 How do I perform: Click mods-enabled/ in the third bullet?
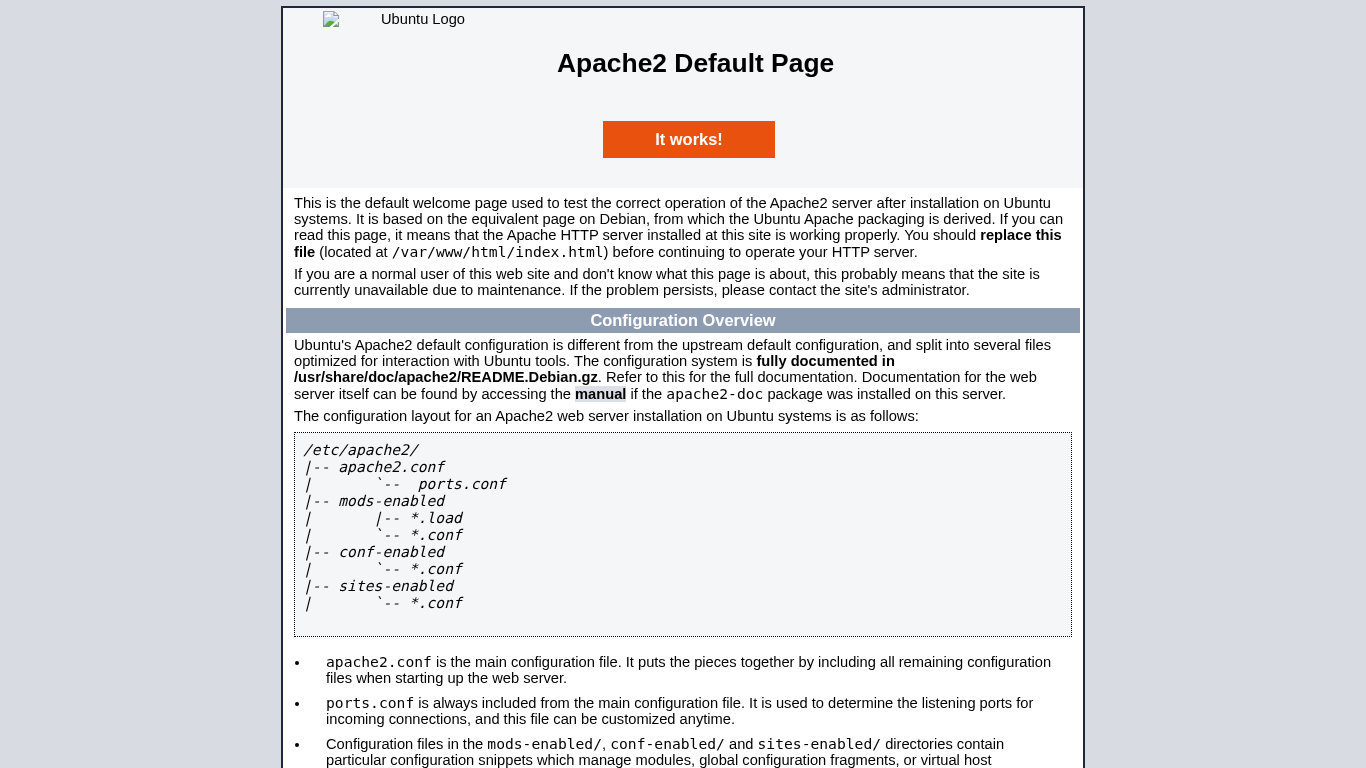tap(544, 744)
